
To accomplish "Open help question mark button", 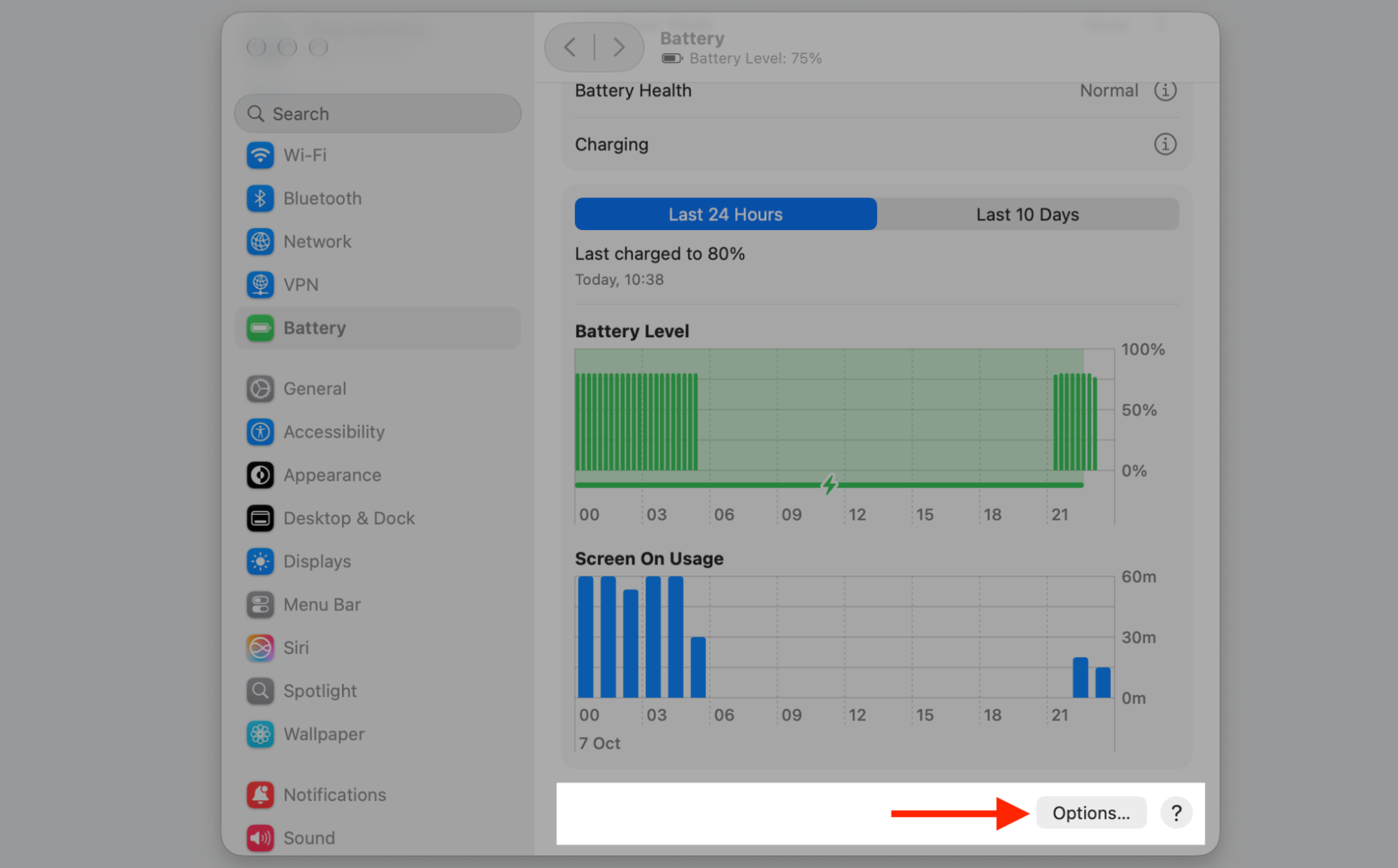I will pyautogui.click(x=1176, y=813).
